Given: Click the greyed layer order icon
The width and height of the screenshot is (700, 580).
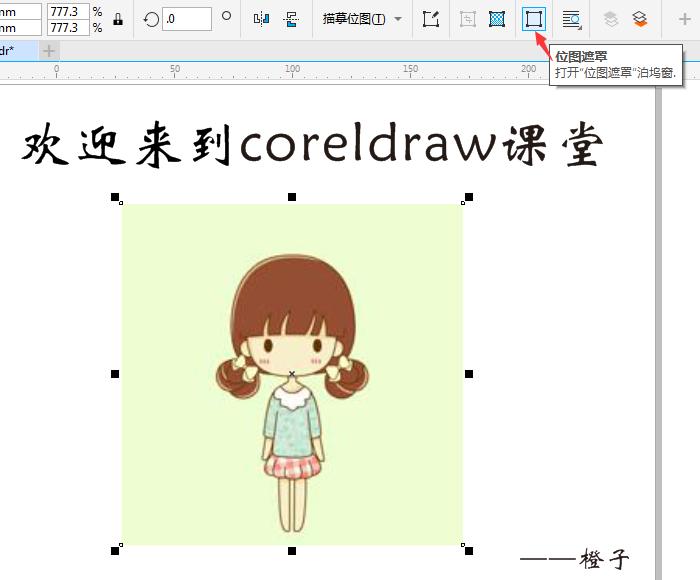Looking at the screenshot, I should 611,19.
